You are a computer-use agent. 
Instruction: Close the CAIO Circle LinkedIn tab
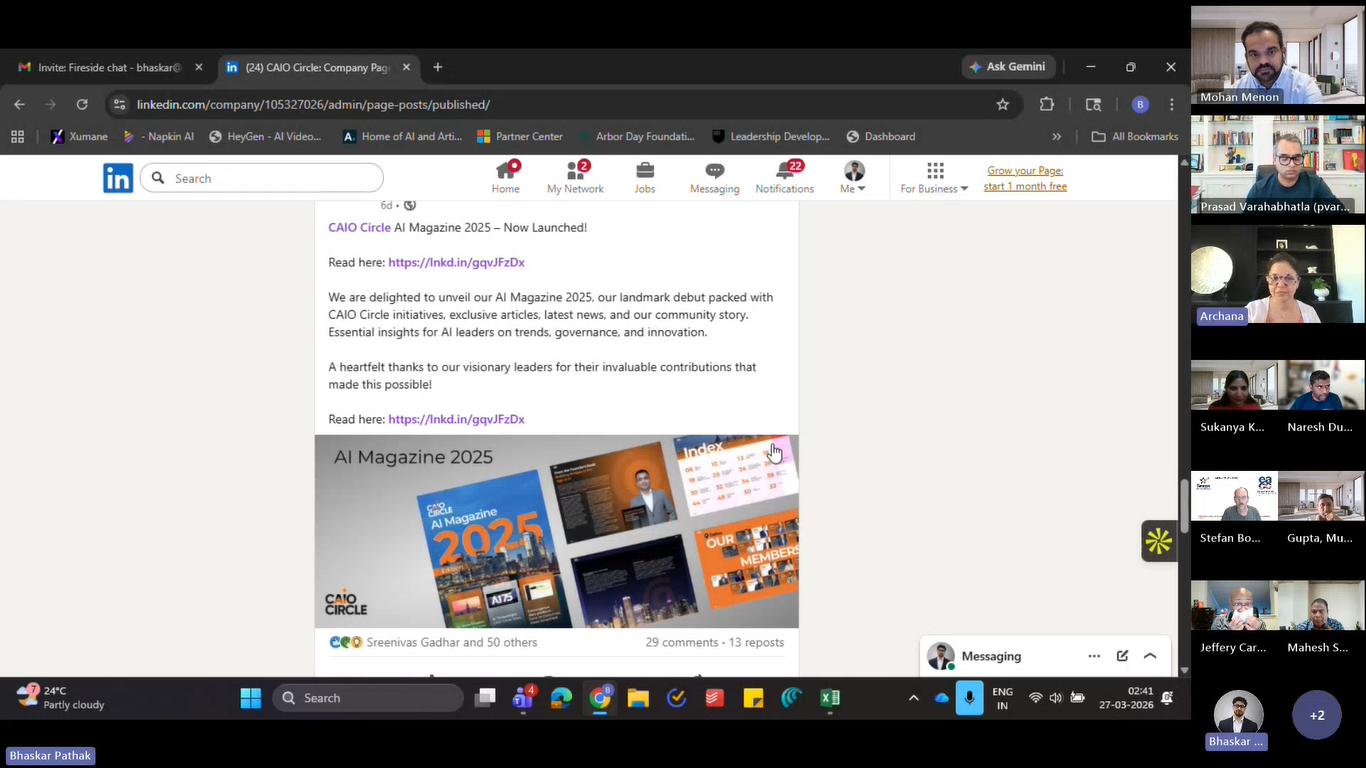click(406, 67)
